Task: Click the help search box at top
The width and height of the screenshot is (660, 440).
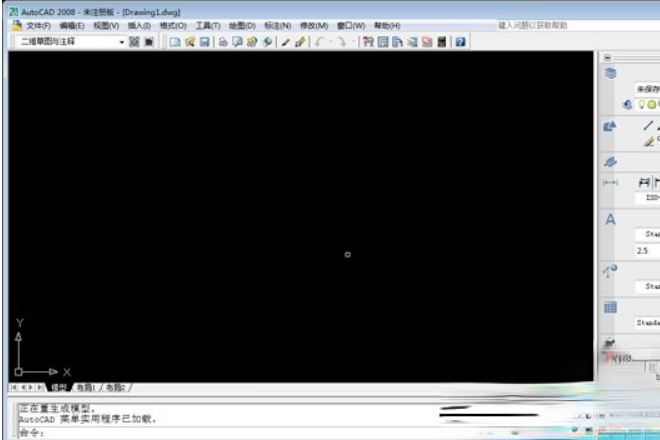Action: pos(578,25)
